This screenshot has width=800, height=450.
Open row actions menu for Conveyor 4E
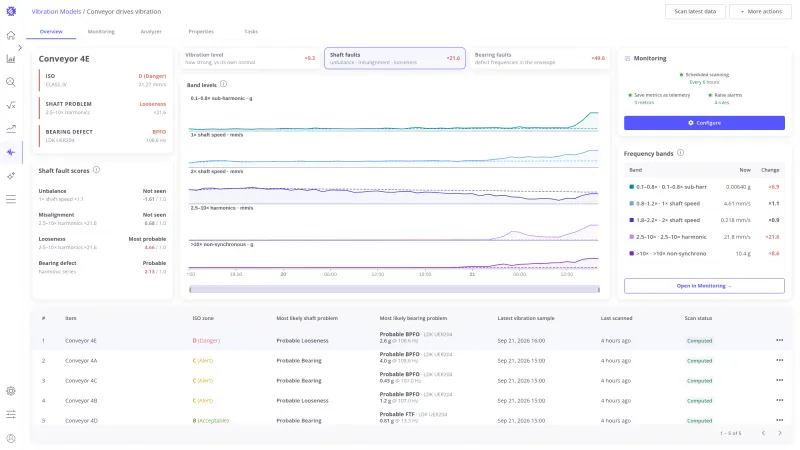(x=780, y=340)
